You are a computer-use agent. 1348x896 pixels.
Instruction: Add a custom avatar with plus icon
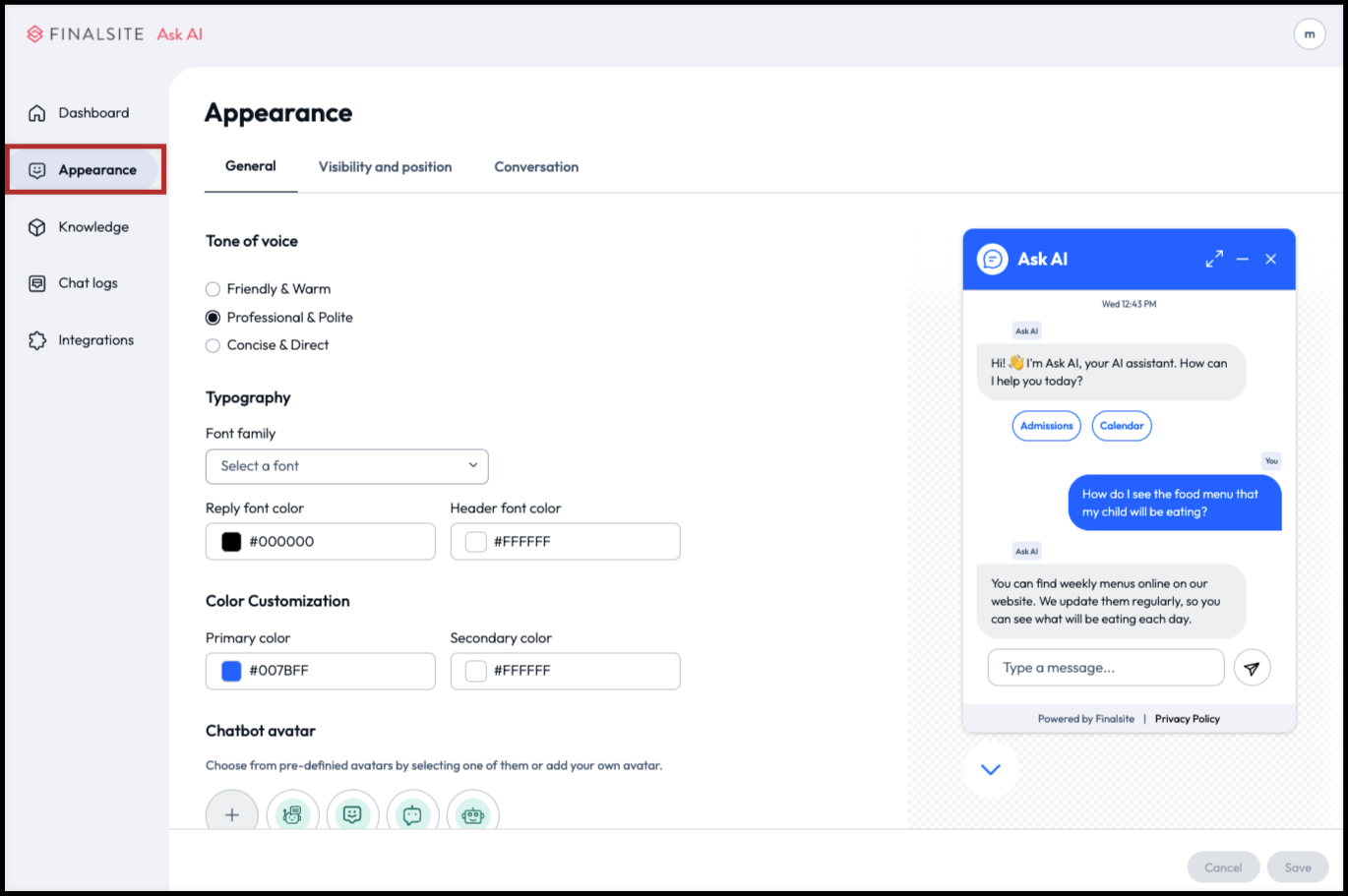(x=232, y=814)
